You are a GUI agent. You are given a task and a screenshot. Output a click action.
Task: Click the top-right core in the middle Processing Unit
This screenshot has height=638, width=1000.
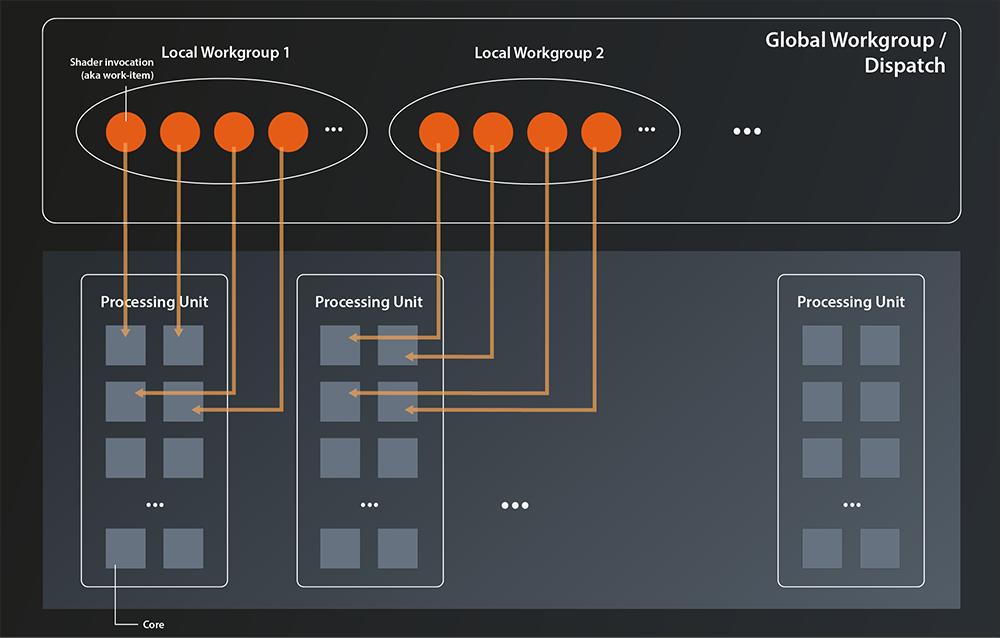pos(397,346)
